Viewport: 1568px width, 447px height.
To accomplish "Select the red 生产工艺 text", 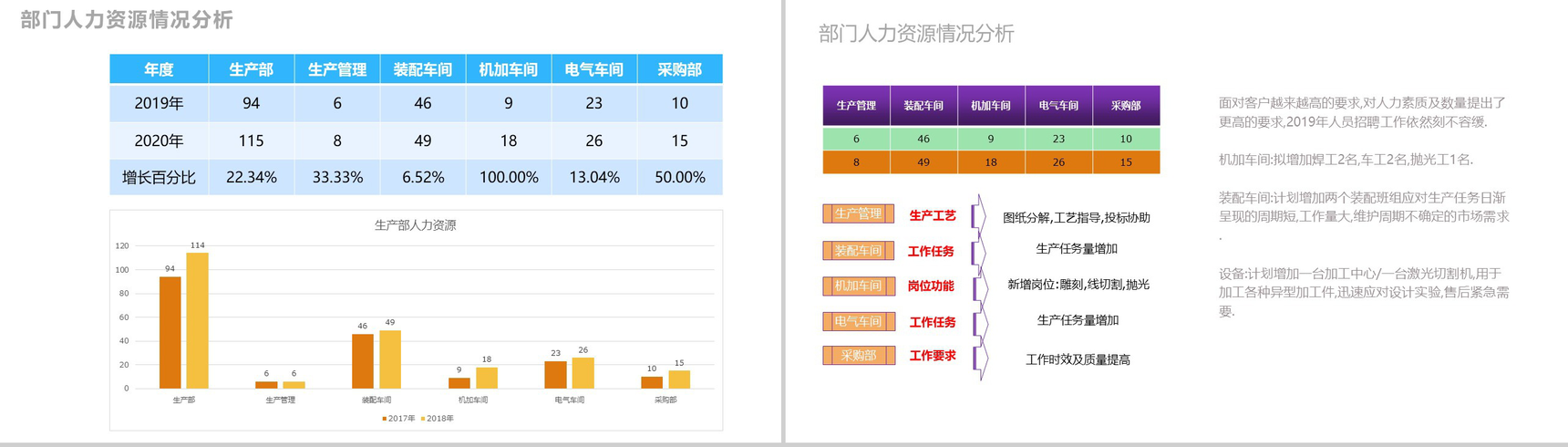I will tap(932, 216).
